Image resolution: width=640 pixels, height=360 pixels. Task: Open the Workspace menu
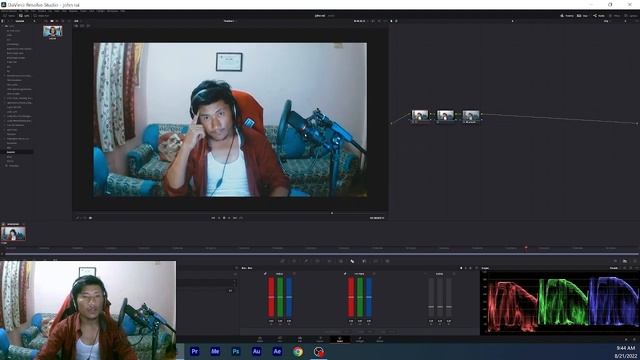coord(113,11)
